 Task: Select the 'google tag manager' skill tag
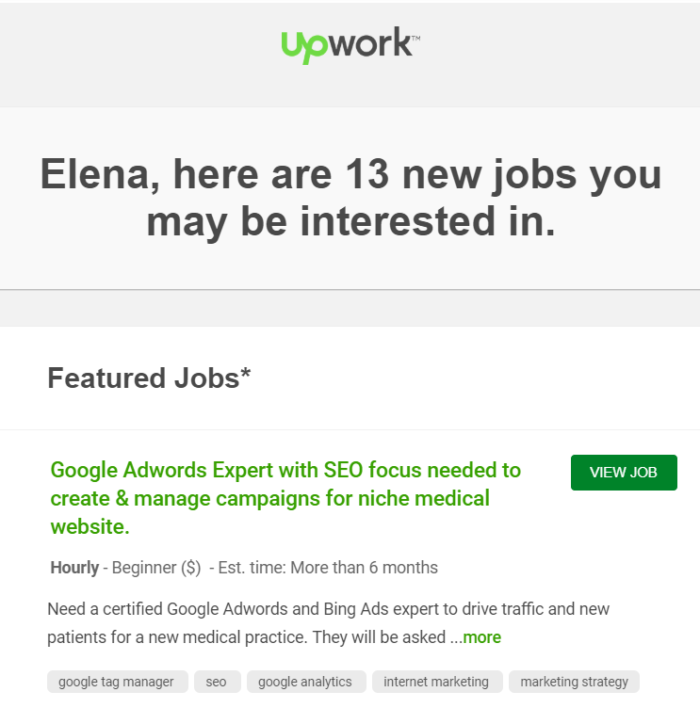[116, 682]
